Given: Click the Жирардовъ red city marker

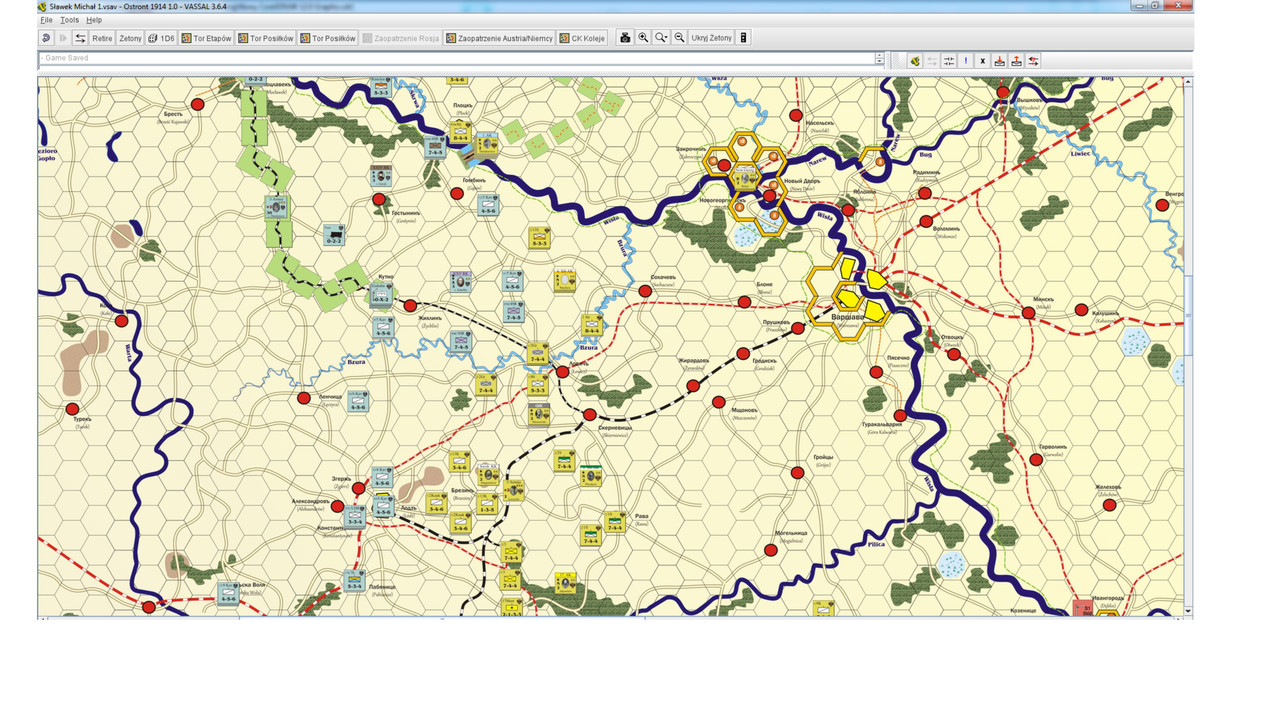Looking at the screenshot, I should (x=693, y=385).
